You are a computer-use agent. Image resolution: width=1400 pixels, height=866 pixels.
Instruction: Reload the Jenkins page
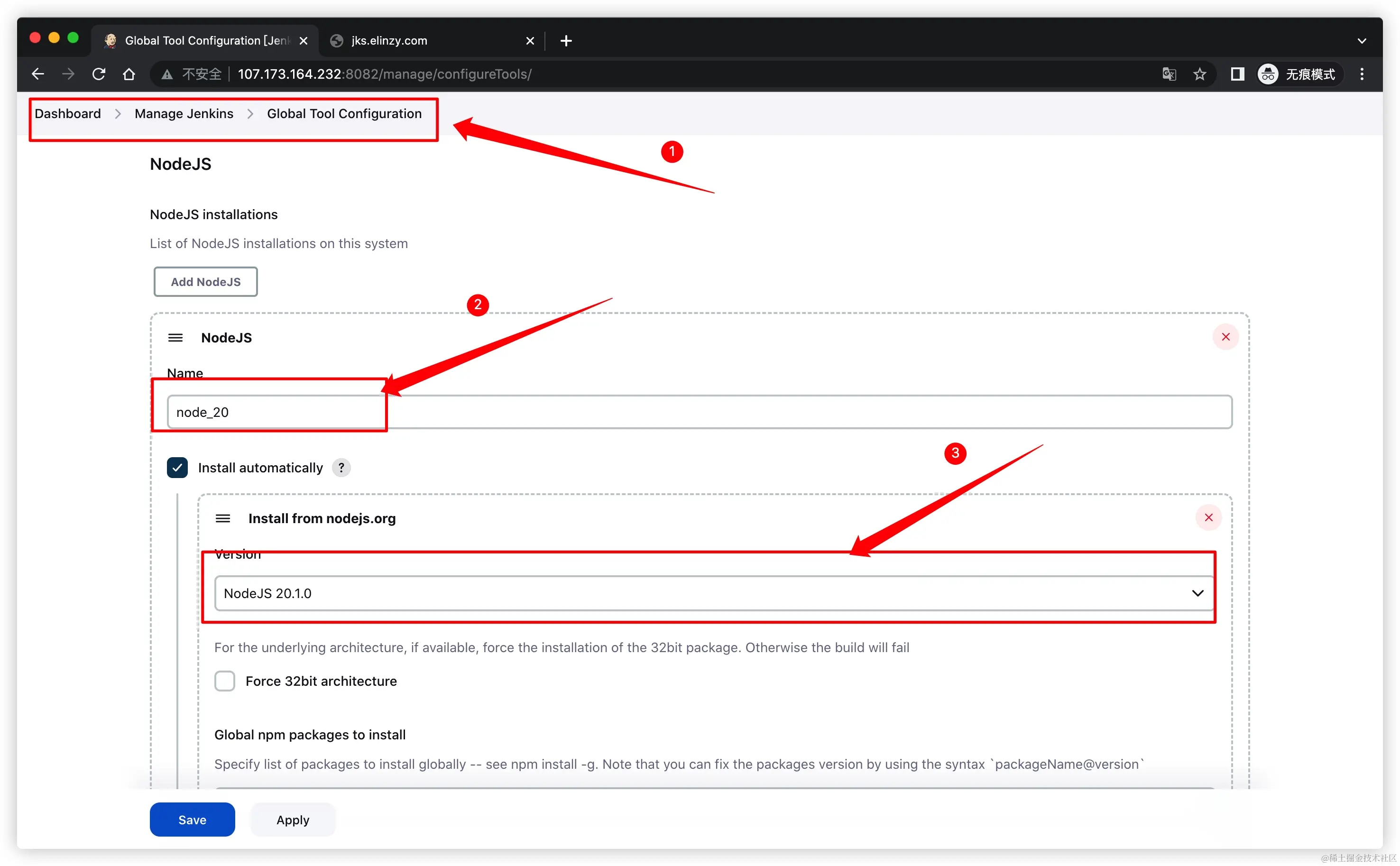click(99, 74)
